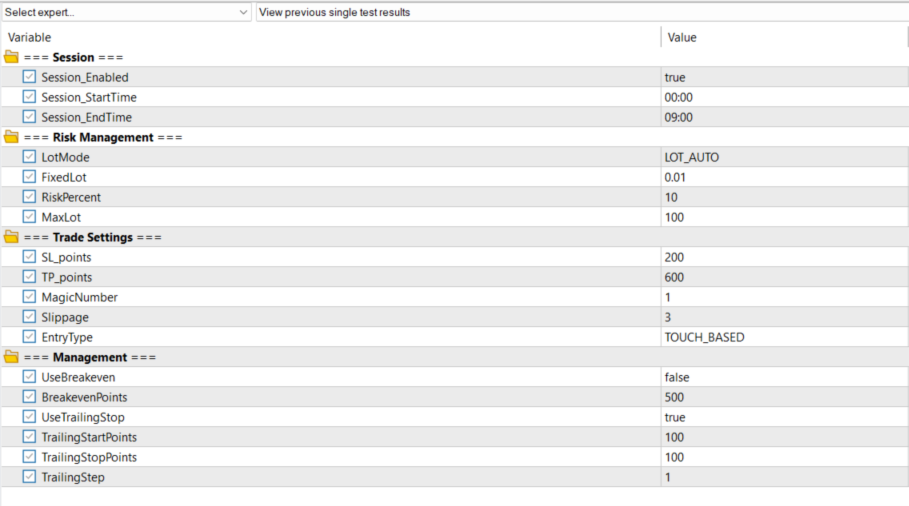This screenshot has width=909, height=506.
Task: Toggle the Session_Enabled checkbox
Action: 29,77
